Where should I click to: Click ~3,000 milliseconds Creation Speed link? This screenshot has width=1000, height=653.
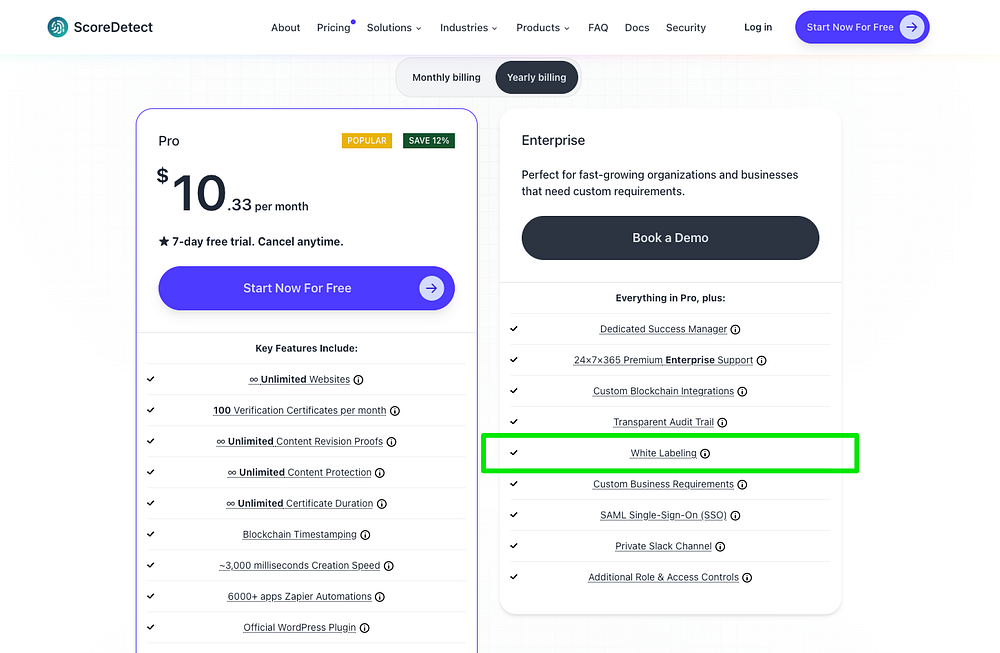pyautogui.click(x=300, y=566)
